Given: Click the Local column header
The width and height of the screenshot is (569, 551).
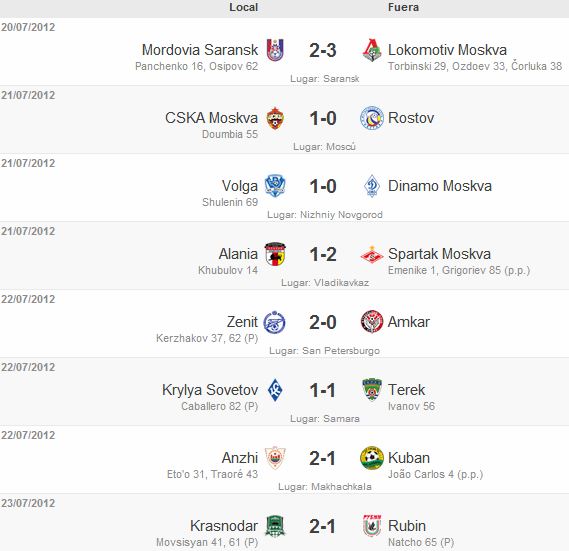Looking at the screenshot, I should [x=243, y=7].
